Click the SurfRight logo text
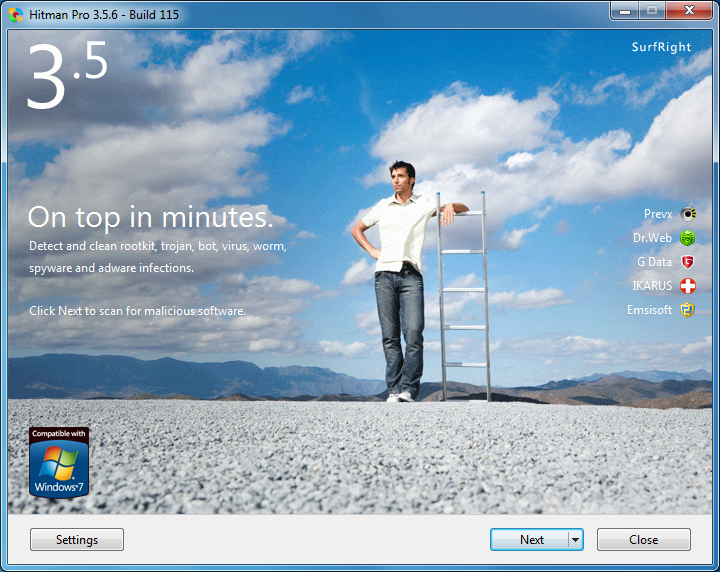Screen dimensions: 720x572 click(661, 47)
